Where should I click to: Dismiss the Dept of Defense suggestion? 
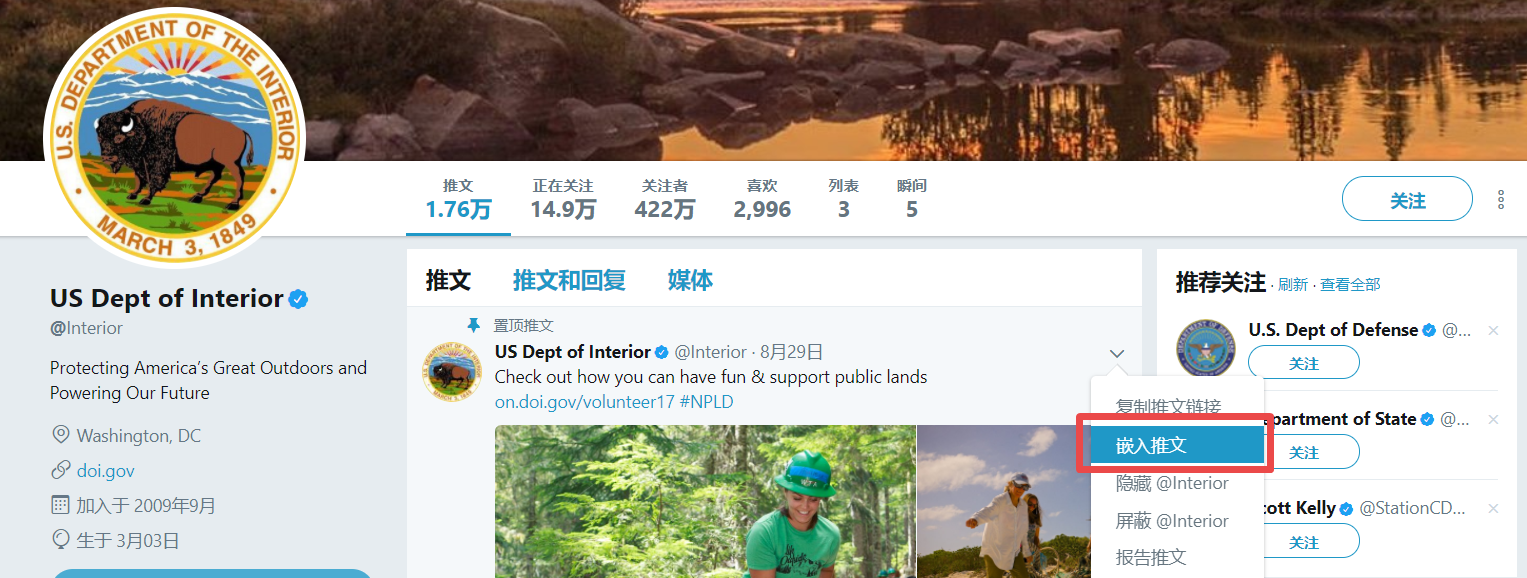pyautogui.click(x=1493, y=331)
